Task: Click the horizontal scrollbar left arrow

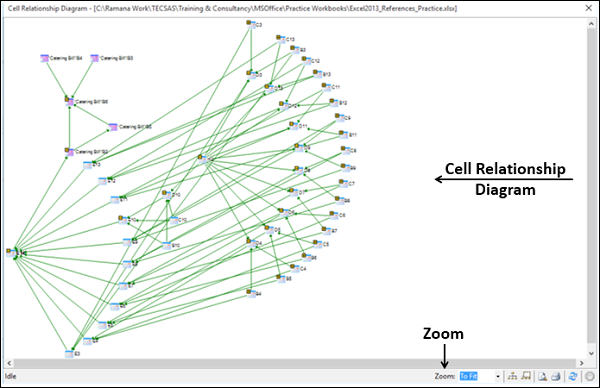Action: 9,363
